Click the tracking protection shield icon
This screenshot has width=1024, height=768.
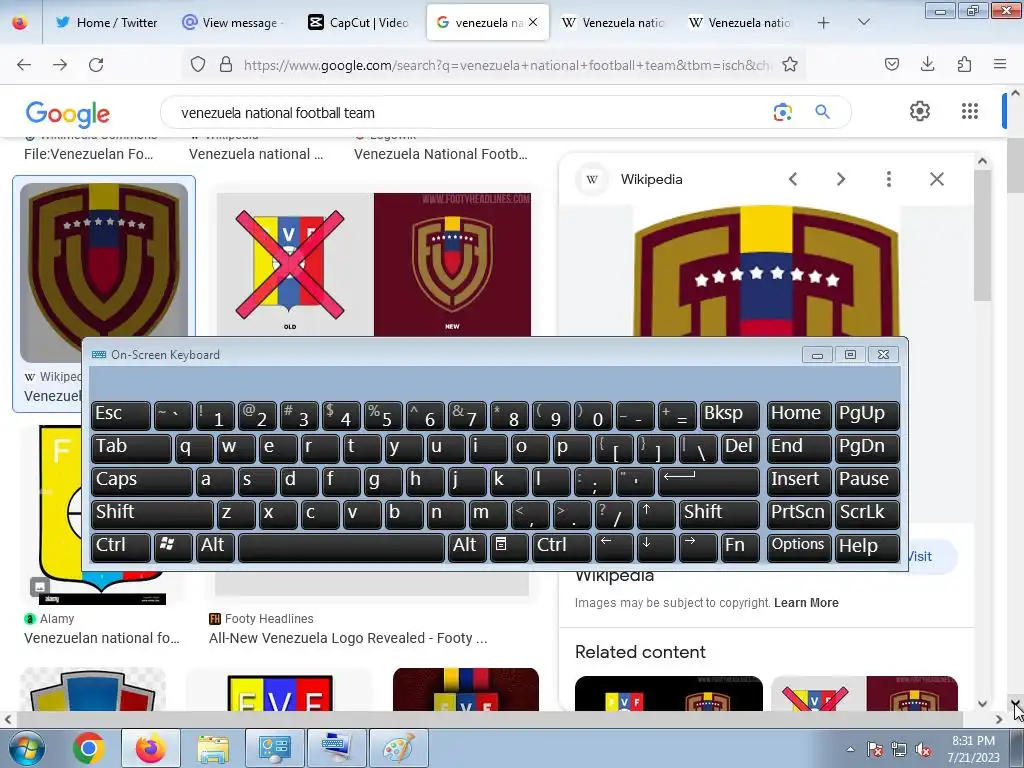point(198,65)
